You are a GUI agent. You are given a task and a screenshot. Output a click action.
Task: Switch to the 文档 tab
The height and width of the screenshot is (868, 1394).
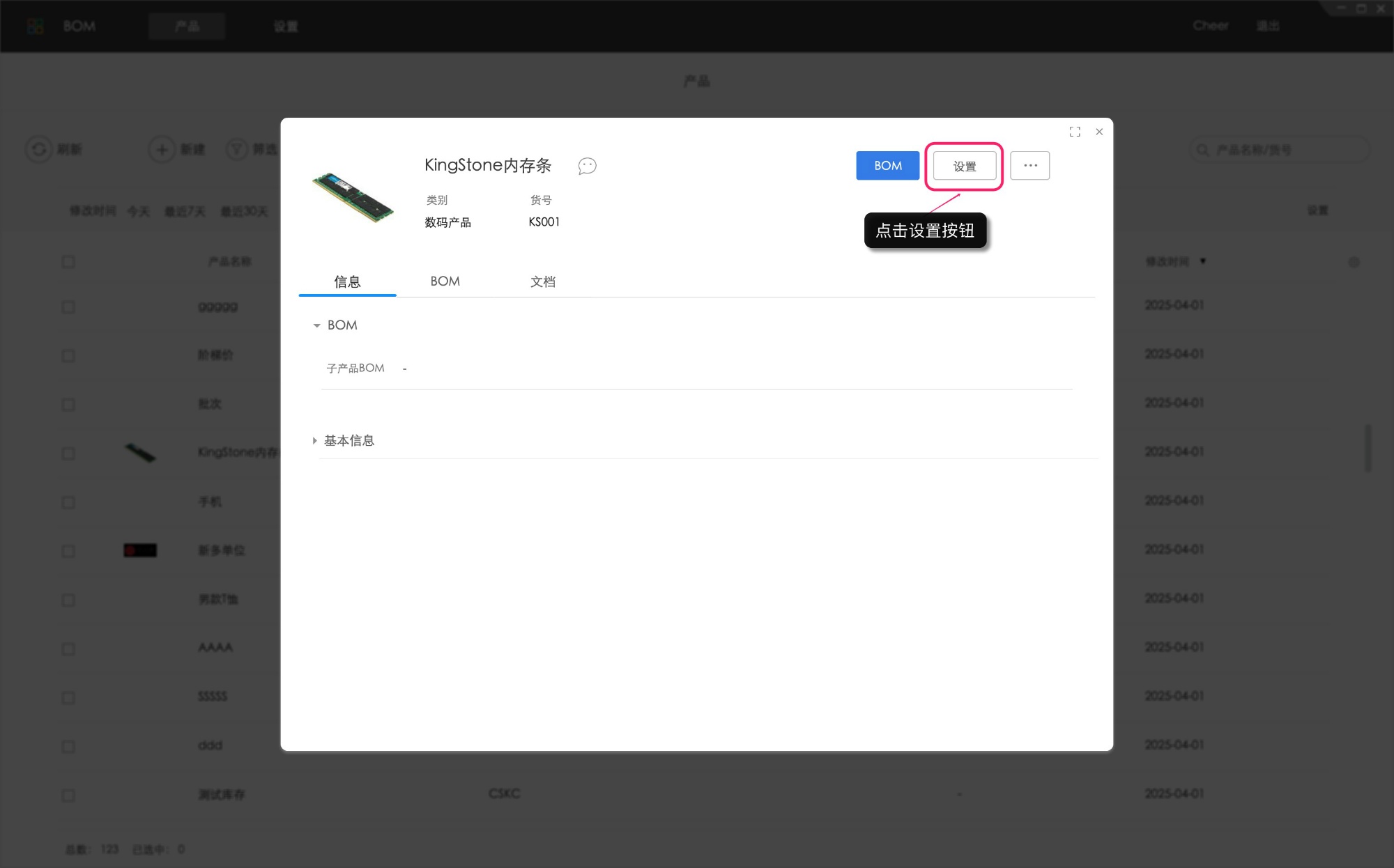click(542, 281)
